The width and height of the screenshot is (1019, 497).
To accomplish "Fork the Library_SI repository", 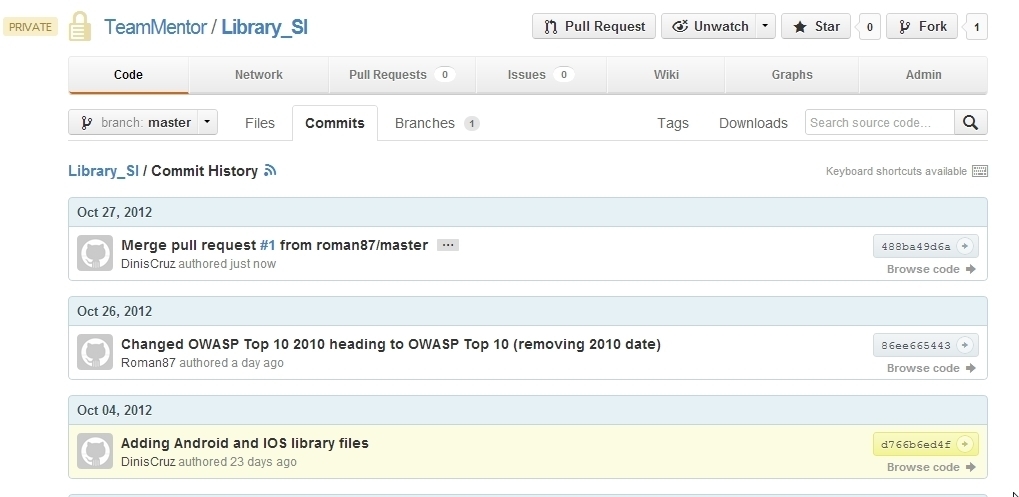I will click(x=922, y=27).
